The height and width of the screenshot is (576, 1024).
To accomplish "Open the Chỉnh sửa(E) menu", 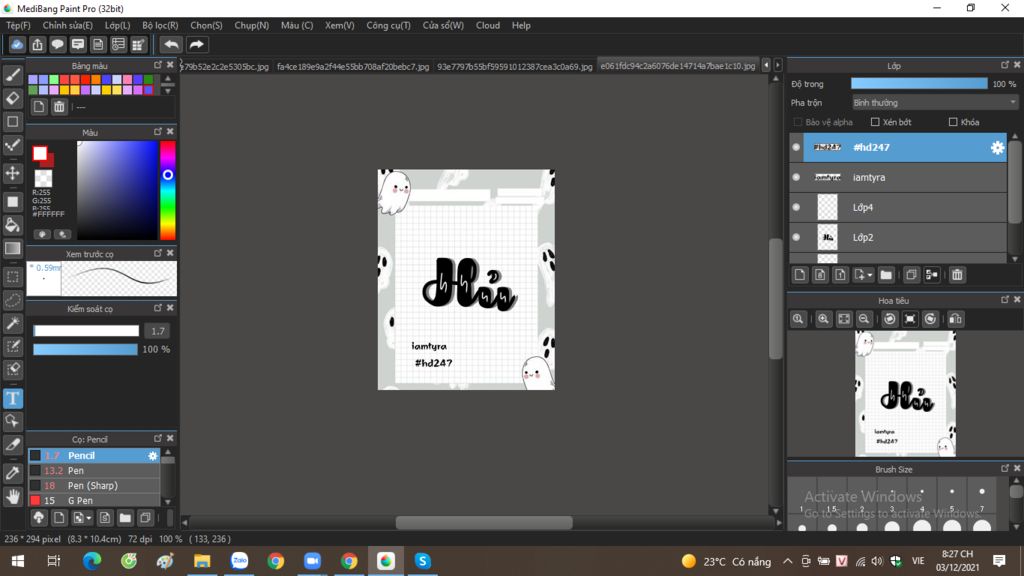I will pos(68,25).
